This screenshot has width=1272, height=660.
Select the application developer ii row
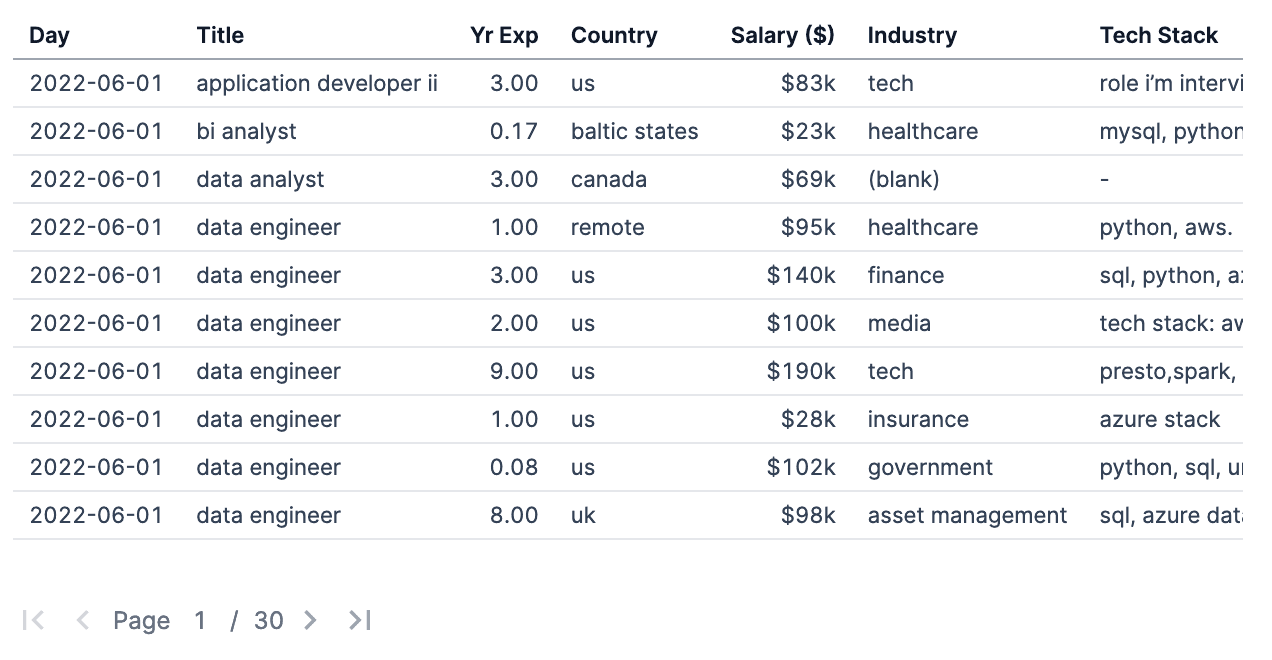coord(316,83)
